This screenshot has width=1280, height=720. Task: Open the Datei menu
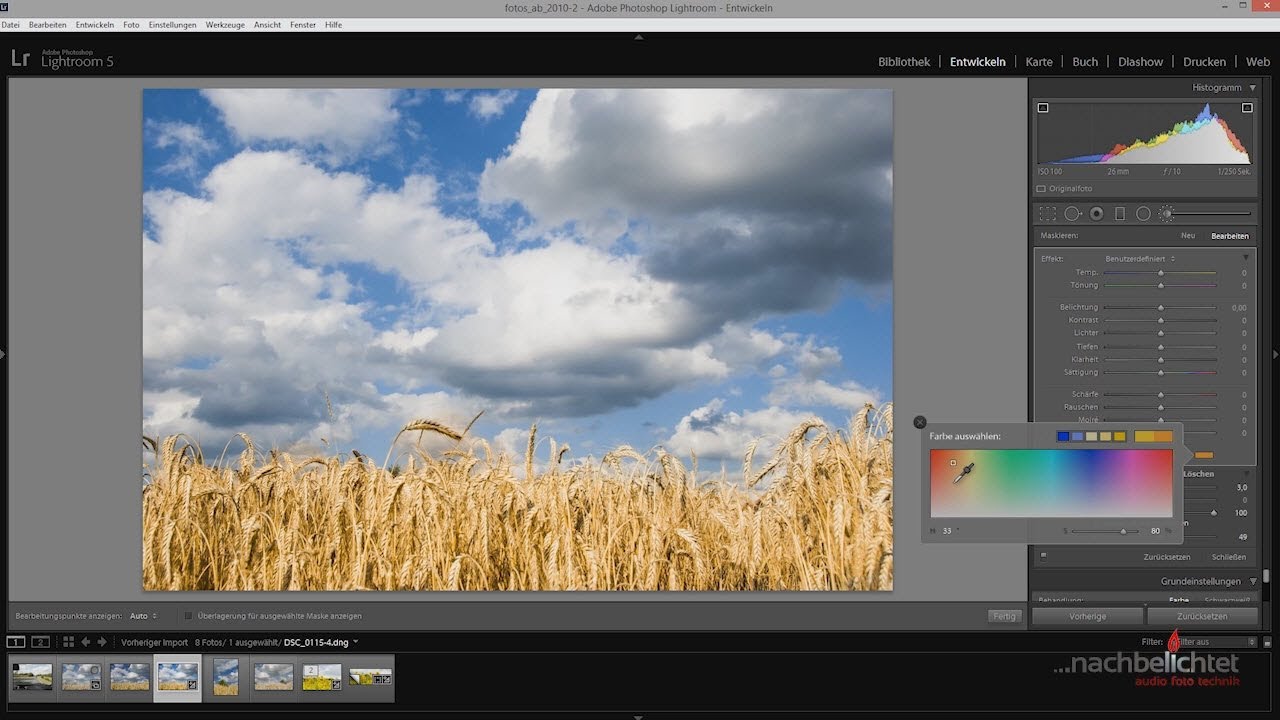11,24
